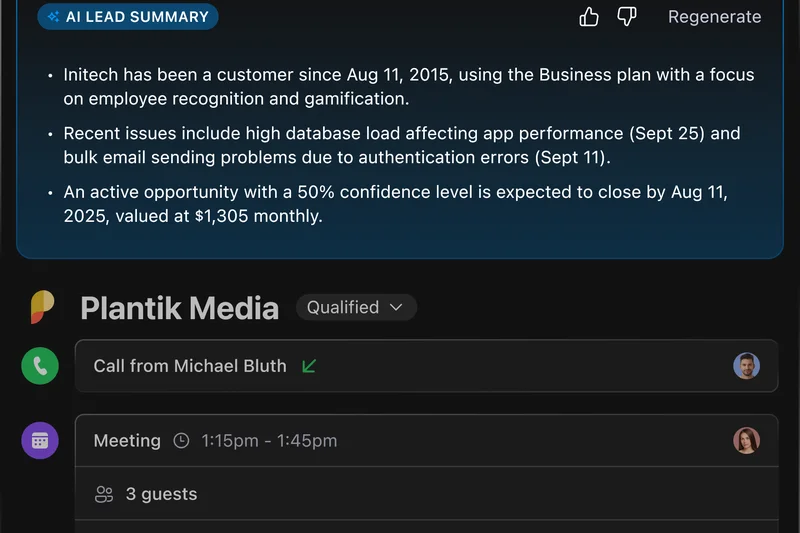Regenerate the AI lead summary

point(714,17)
